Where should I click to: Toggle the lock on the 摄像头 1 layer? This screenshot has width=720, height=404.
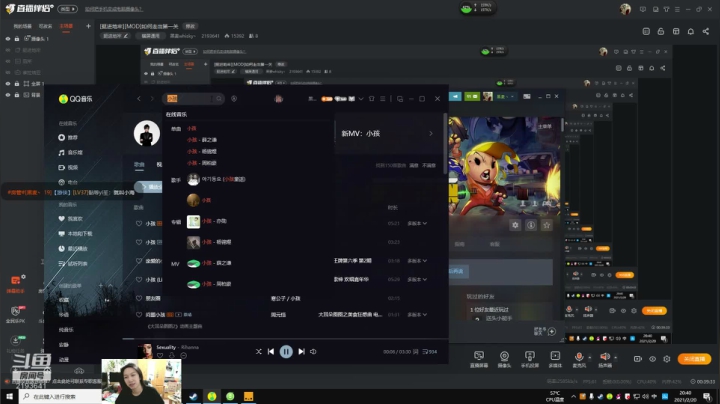(17, 39)
